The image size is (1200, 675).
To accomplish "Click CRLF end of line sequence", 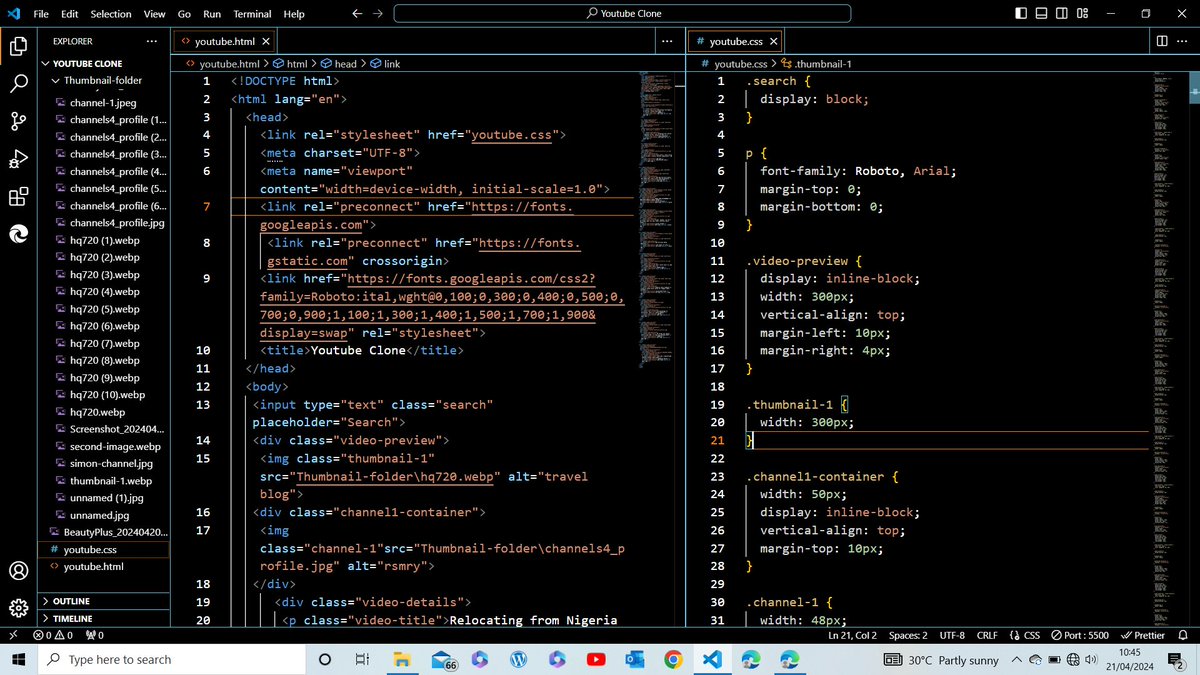I will coord(987,635).
